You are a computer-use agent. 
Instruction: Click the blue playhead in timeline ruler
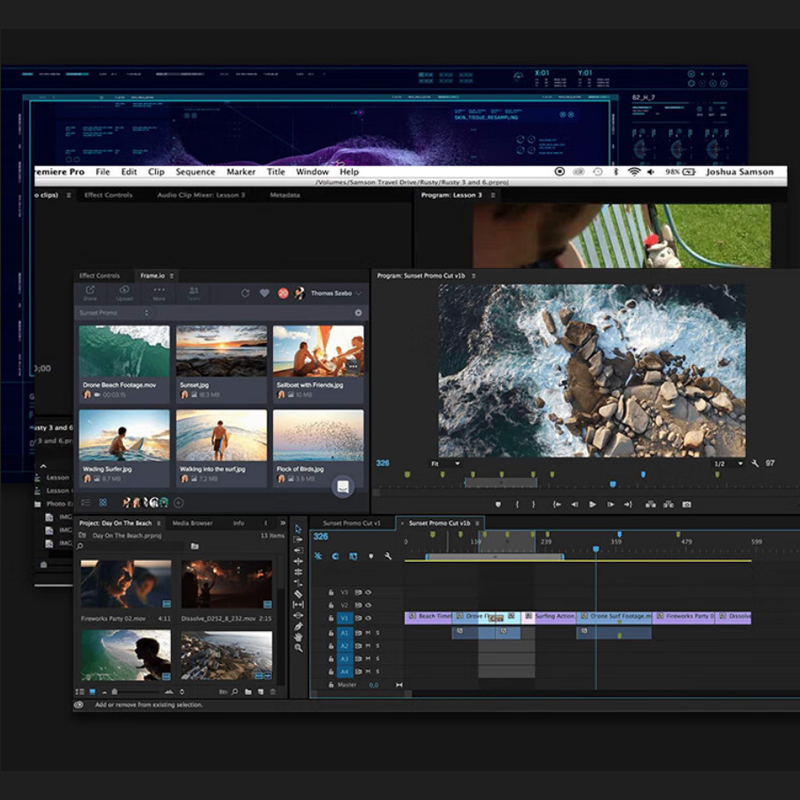pos(596,549)
